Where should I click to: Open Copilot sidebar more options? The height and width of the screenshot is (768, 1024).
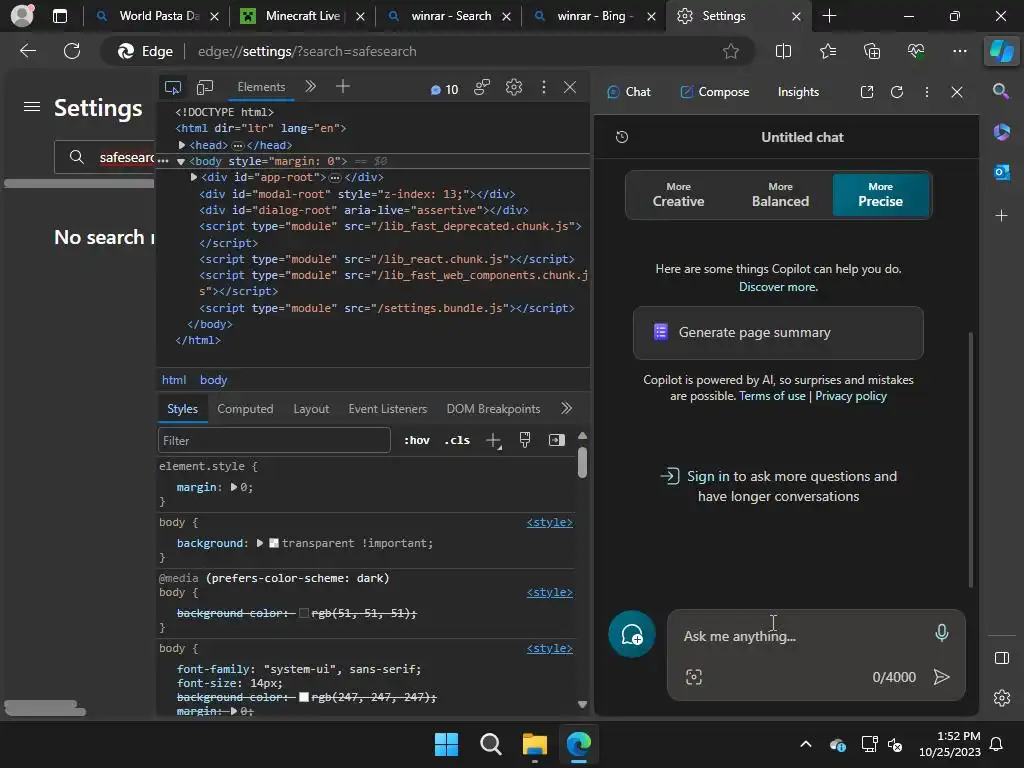coord(927,92)
